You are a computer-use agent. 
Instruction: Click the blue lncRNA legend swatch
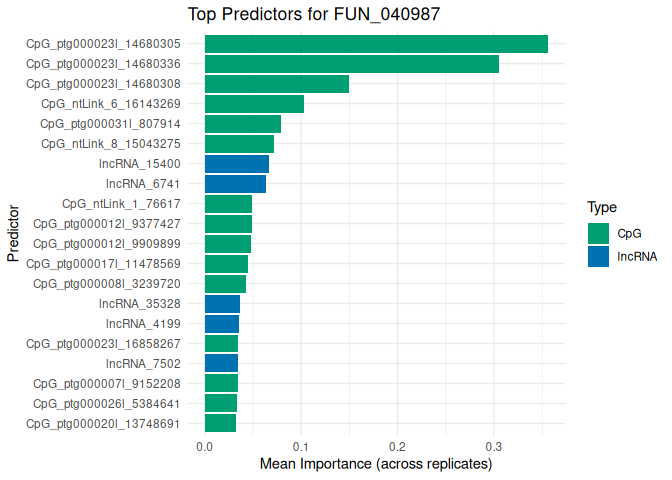599,256
